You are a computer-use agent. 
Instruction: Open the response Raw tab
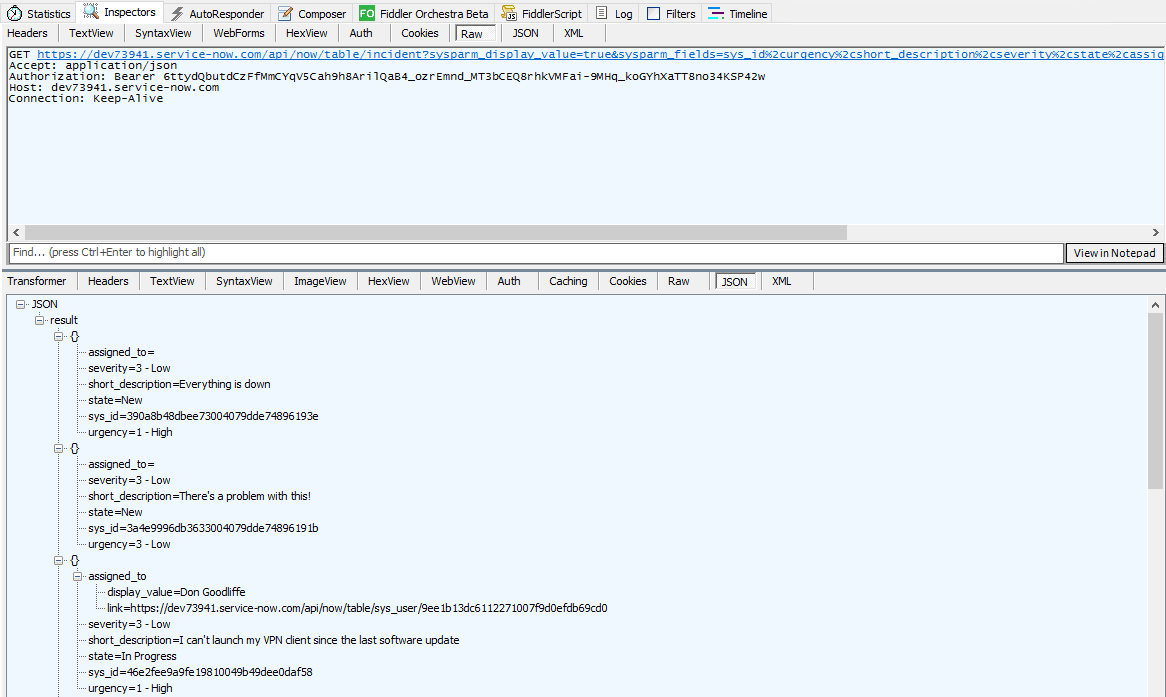pos(678,281)
